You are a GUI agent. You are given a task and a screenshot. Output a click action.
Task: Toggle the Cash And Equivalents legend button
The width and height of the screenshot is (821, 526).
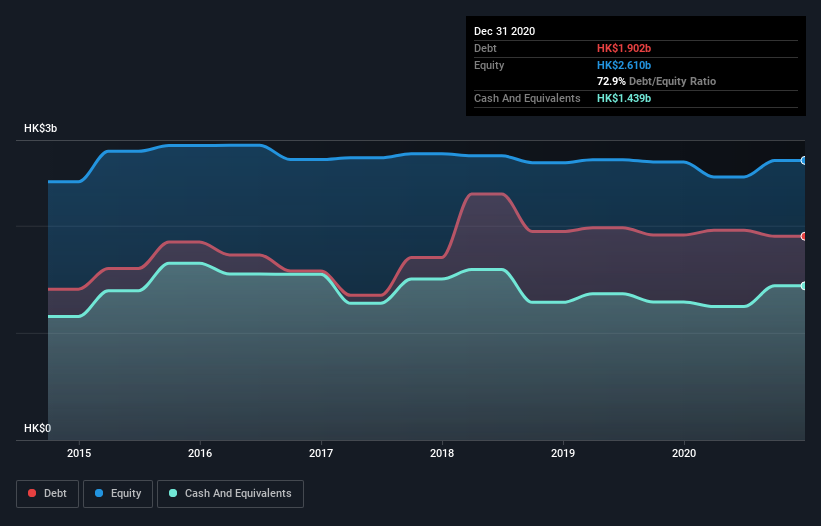tap(230, 494)
